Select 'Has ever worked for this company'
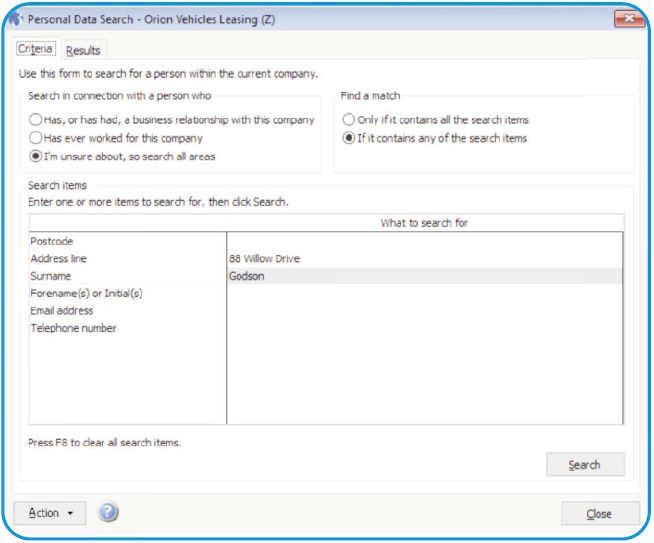Screen dimensions: 654x543 [37, 138]
